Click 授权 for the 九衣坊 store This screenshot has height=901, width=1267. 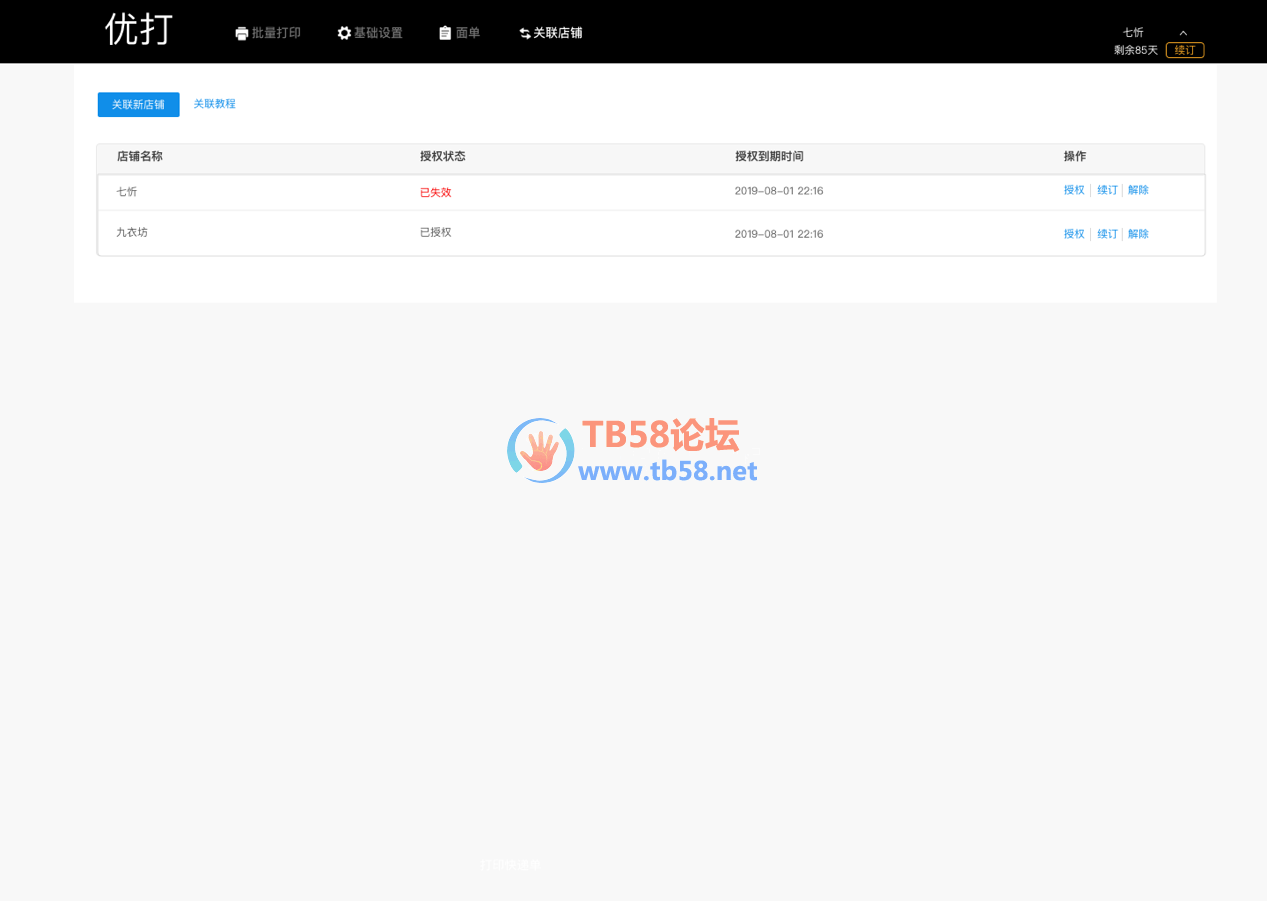coord(1074,234)
